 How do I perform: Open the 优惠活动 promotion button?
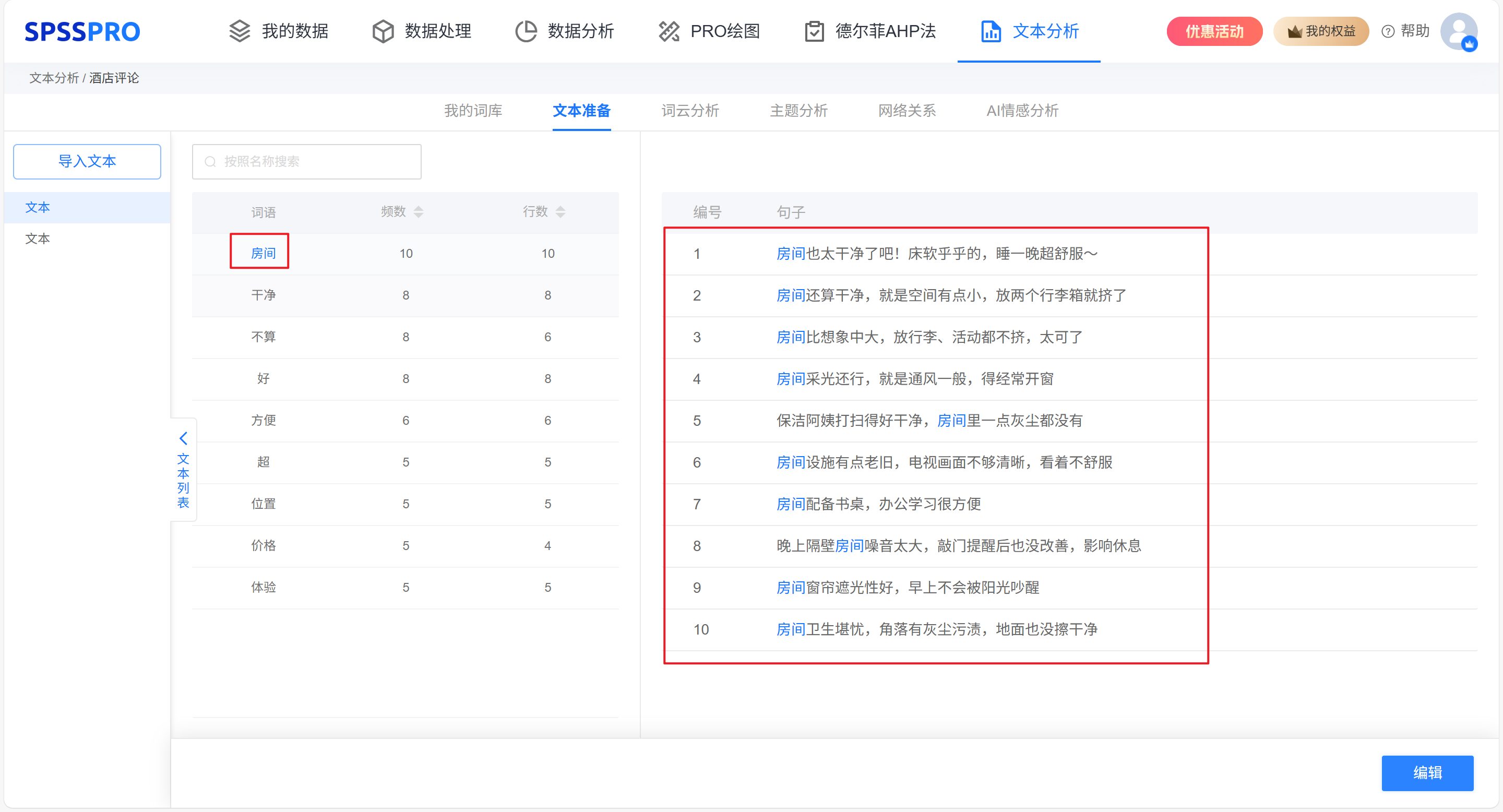(x=1214, y=31)
